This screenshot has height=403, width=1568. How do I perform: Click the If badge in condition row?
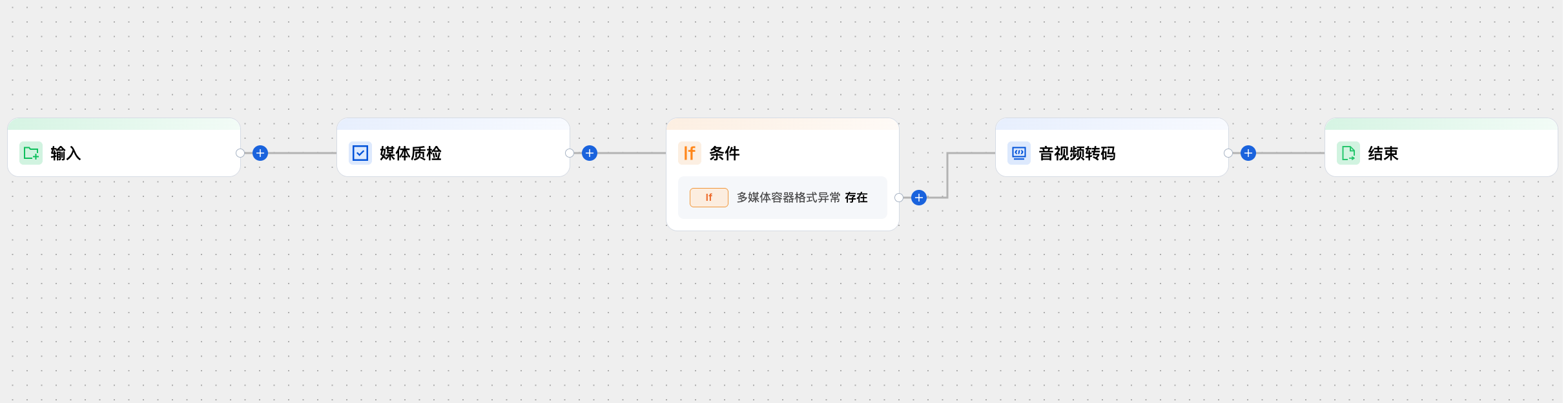pyautogui.click(x=709, y=198)
